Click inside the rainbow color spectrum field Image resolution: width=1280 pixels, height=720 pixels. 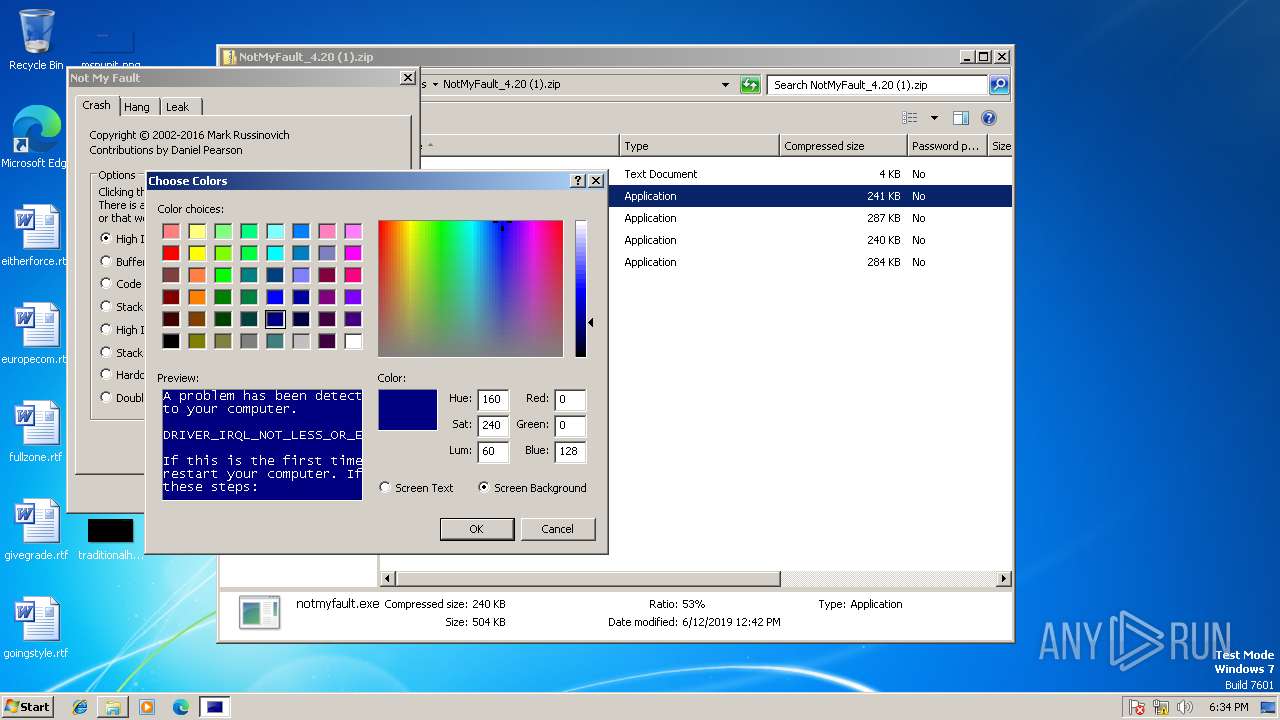[470, 288]
